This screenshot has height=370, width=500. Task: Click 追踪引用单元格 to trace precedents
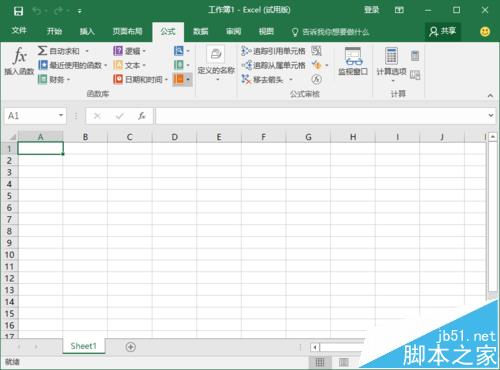[x=273, y=51]
